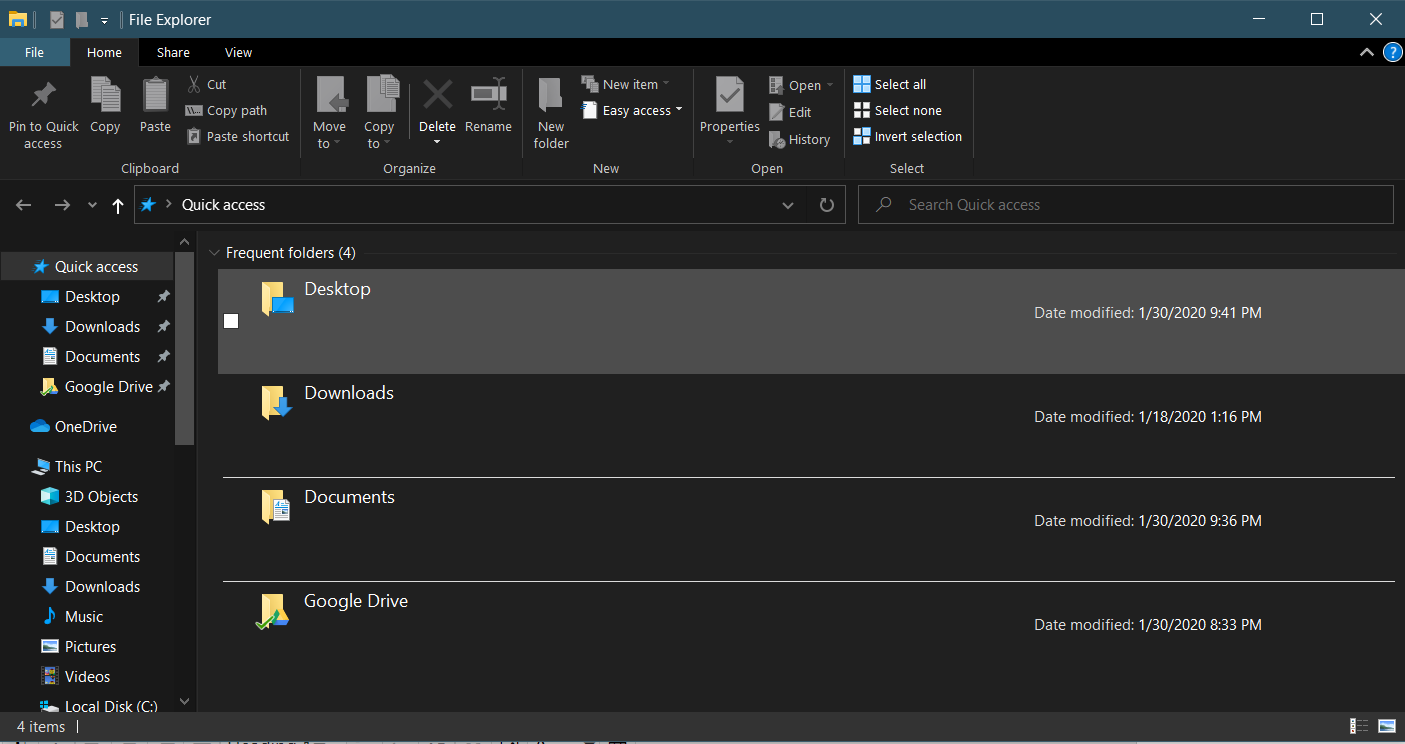This screenshot has width=1405, height=744.
Task: Create a New folder from ribbon
Action: (x=551, y=113)
